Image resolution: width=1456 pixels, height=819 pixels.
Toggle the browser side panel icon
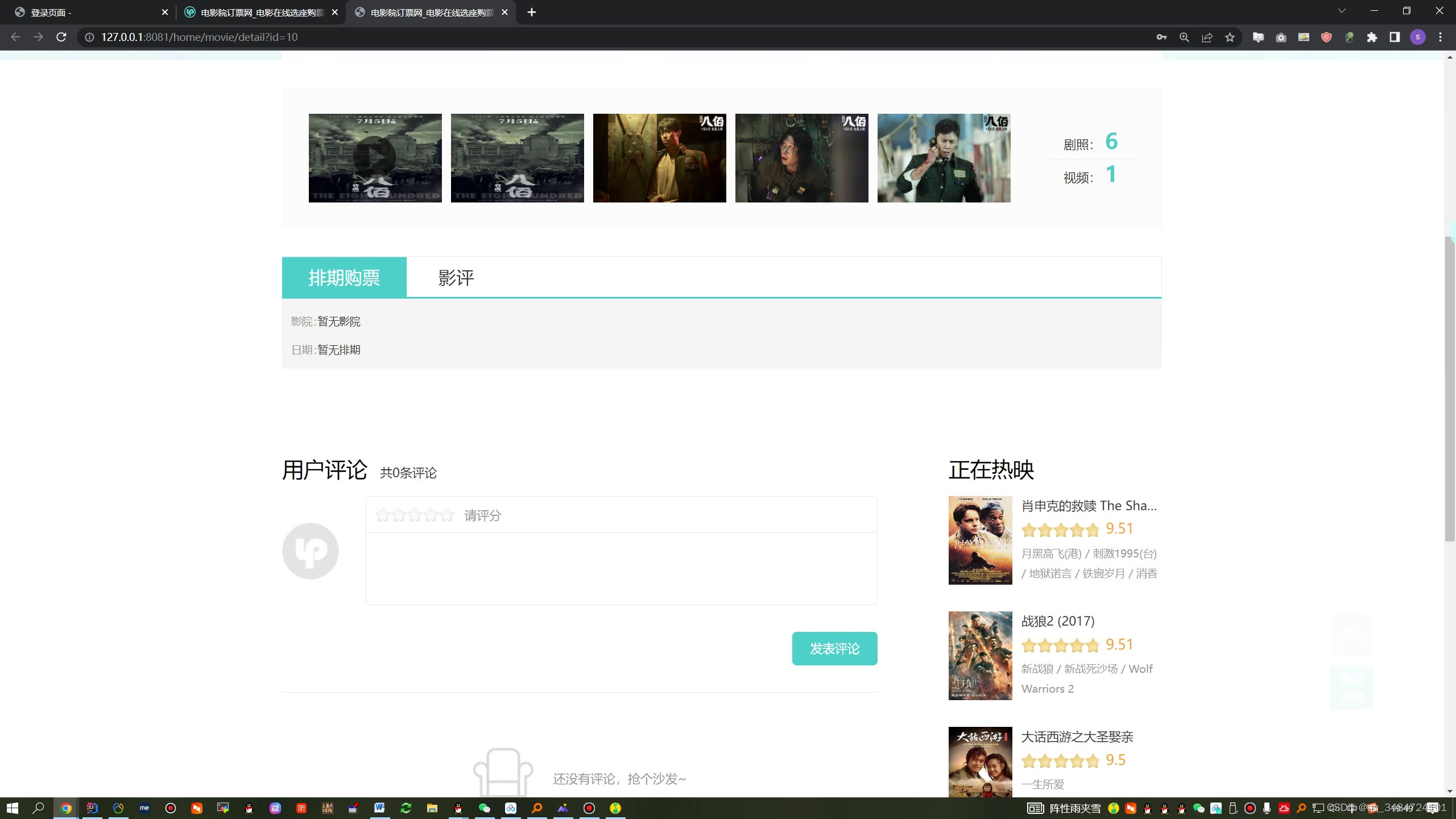[x=1395, y=37]
